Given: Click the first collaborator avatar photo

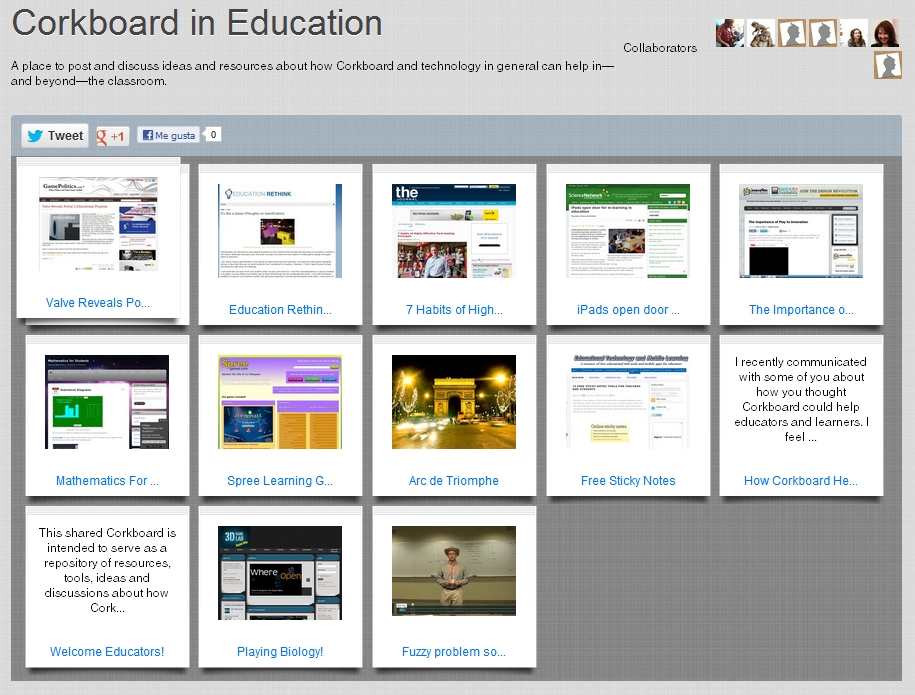Looking at the screenshot, I should [x=729, y=33].
